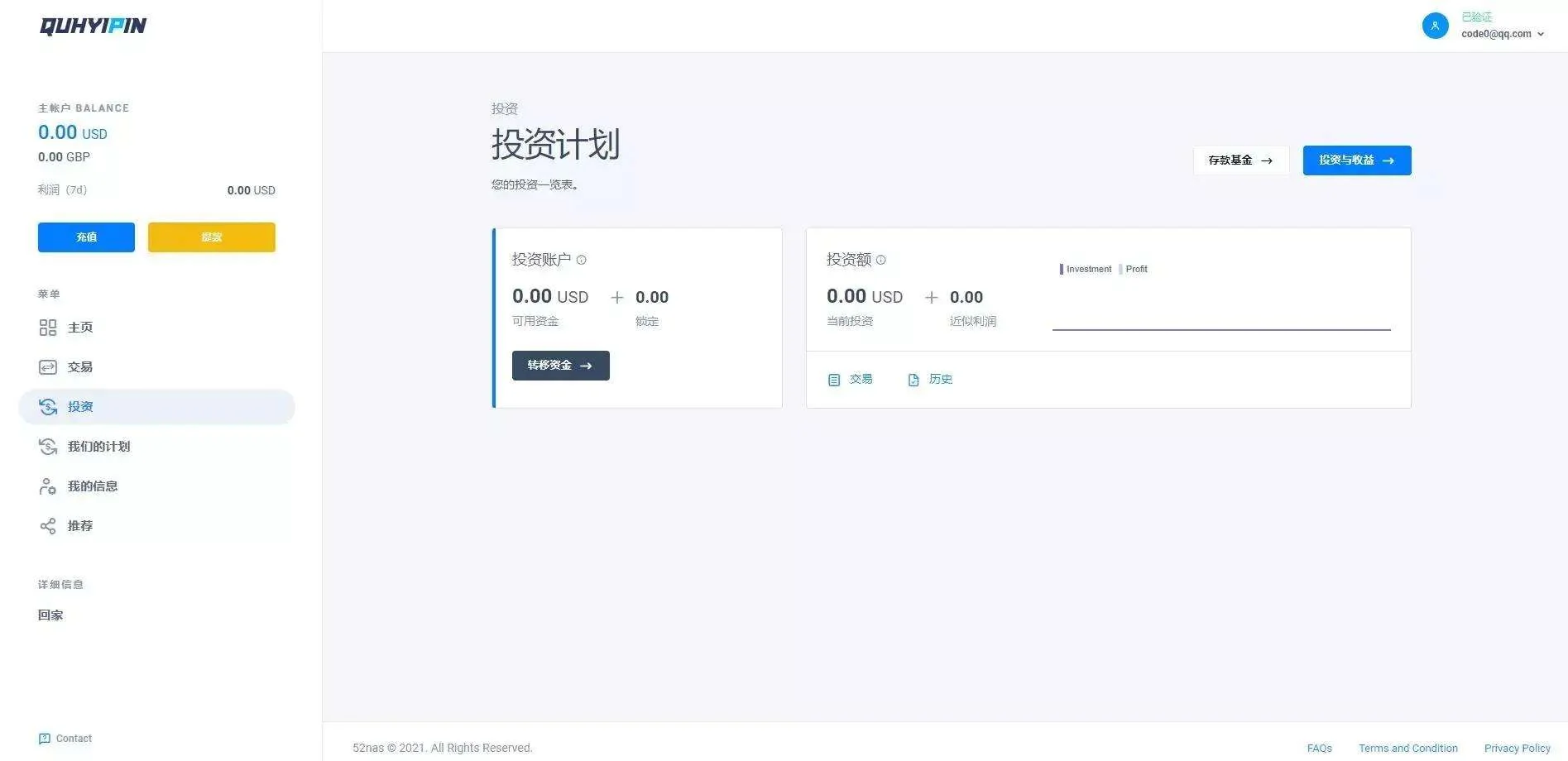Open 回家 under 详细信息

[x=50, y=615]
